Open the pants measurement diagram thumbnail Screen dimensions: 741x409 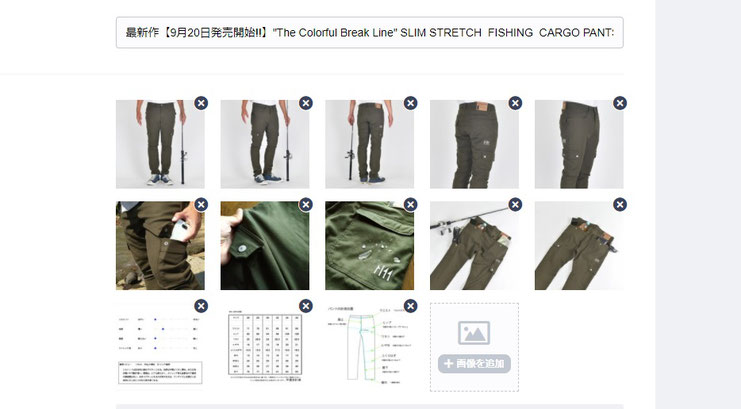click(370, 347)
